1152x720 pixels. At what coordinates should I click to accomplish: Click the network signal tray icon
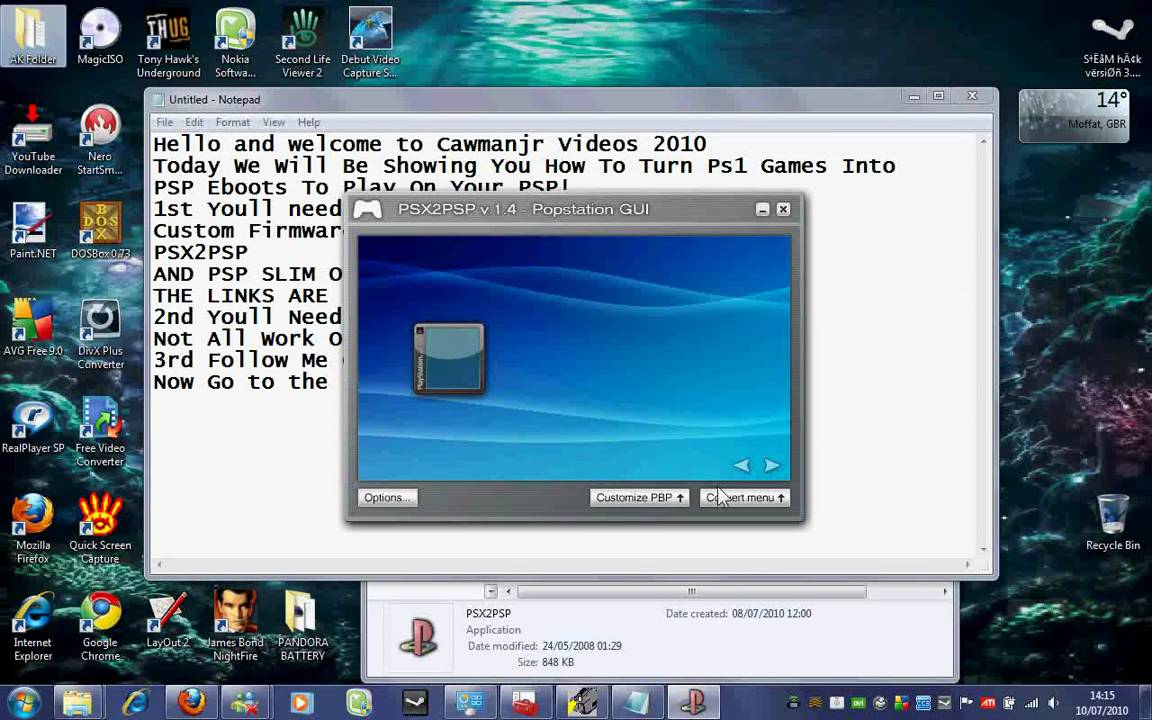tap(1032, 703)
